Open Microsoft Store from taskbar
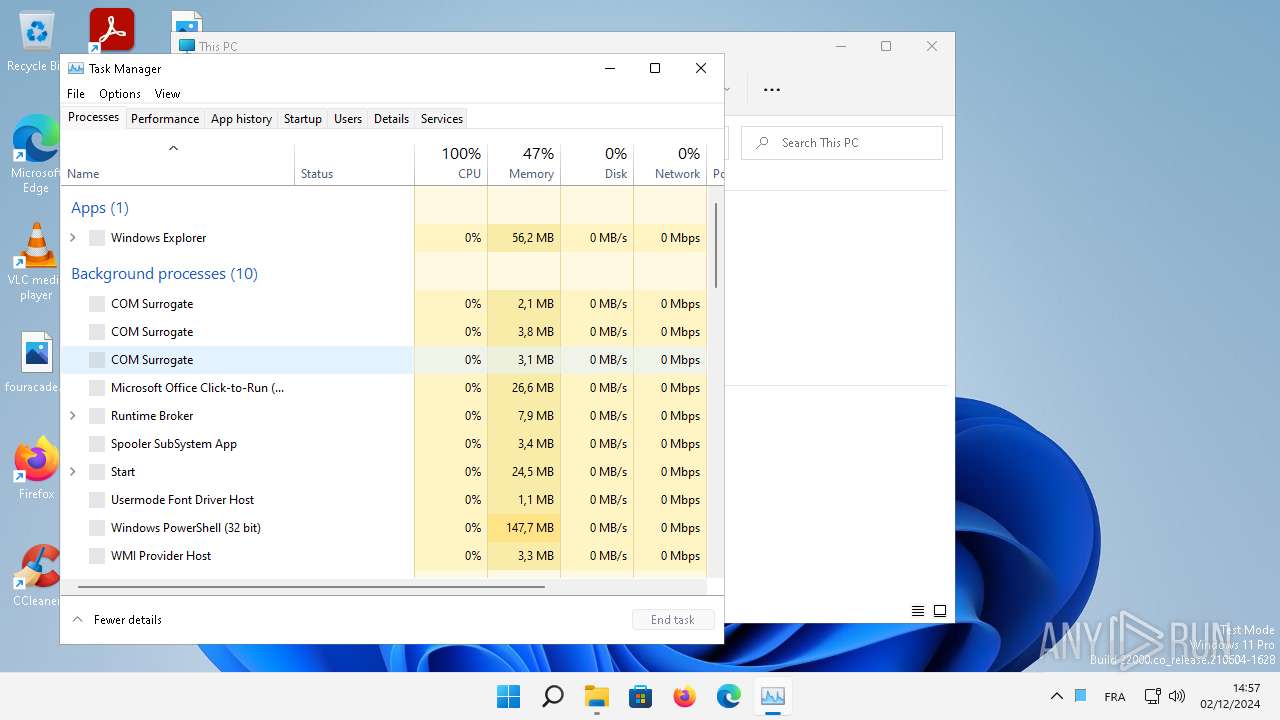The image size is (1280, 720). (641, 696)
